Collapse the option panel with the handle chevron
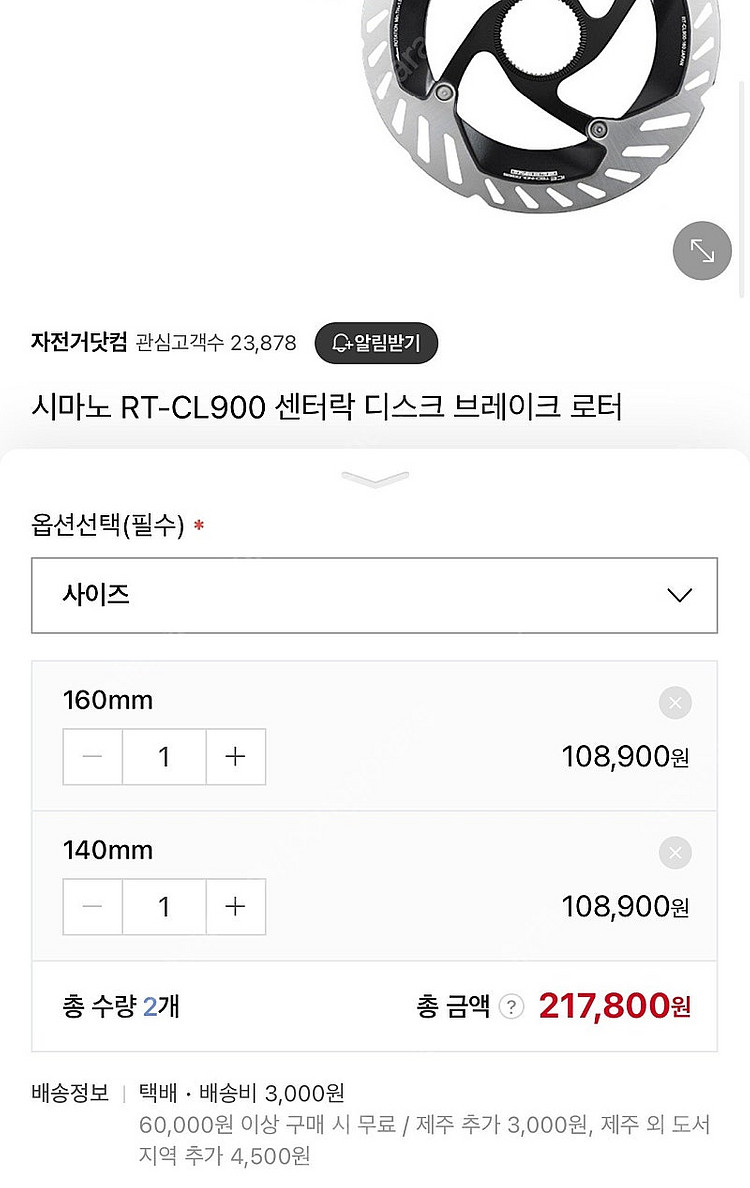 (374, 479)
